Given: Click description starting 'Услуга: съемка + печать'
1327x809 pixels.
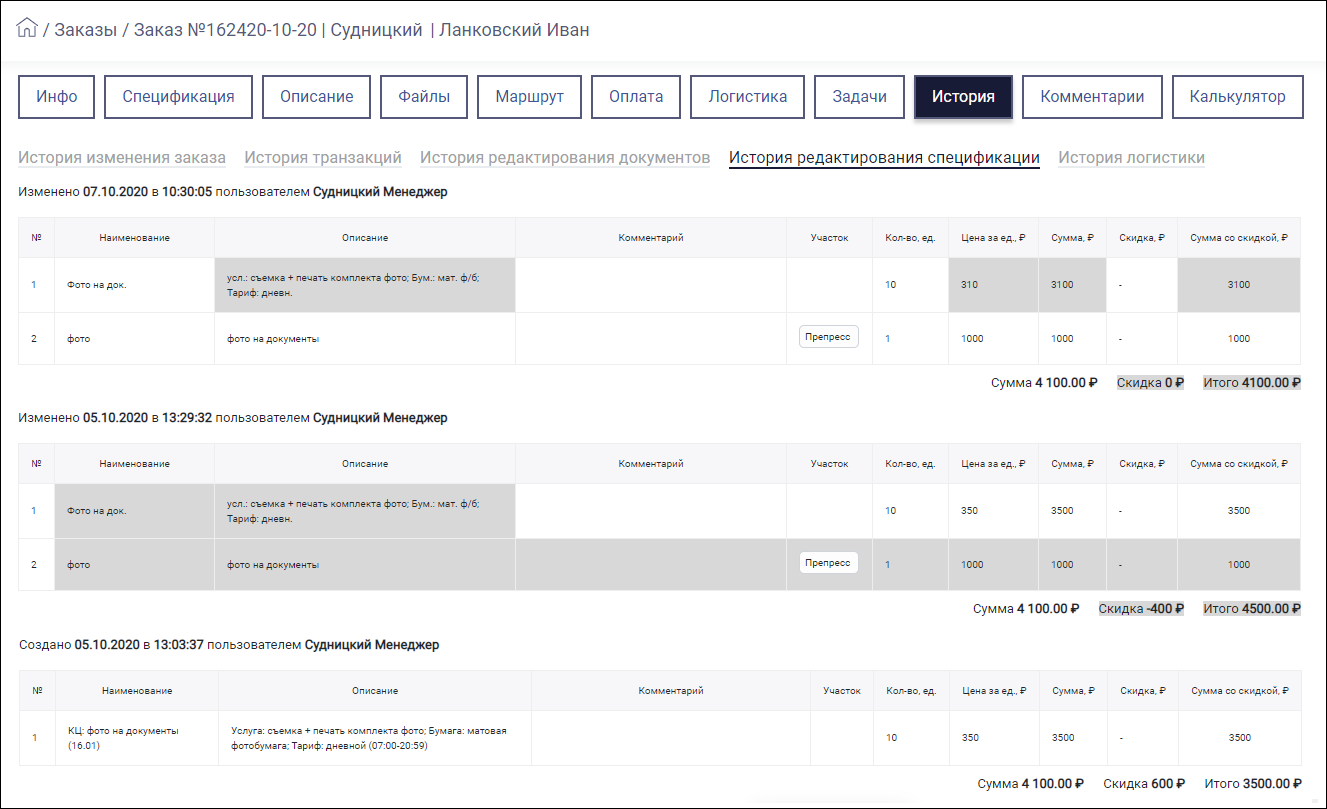Looking at the screenshot, I should point(374,738).
